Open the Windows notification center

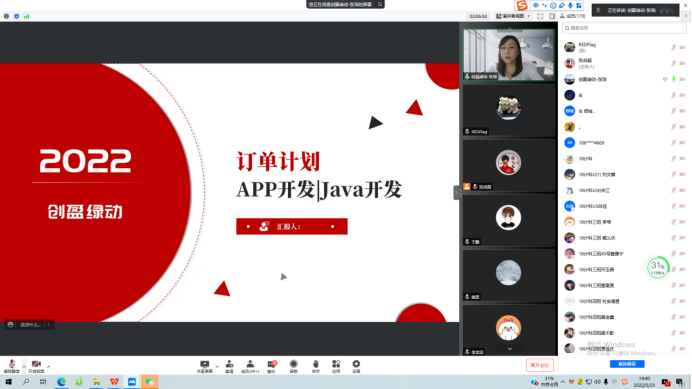pos(680,382)
